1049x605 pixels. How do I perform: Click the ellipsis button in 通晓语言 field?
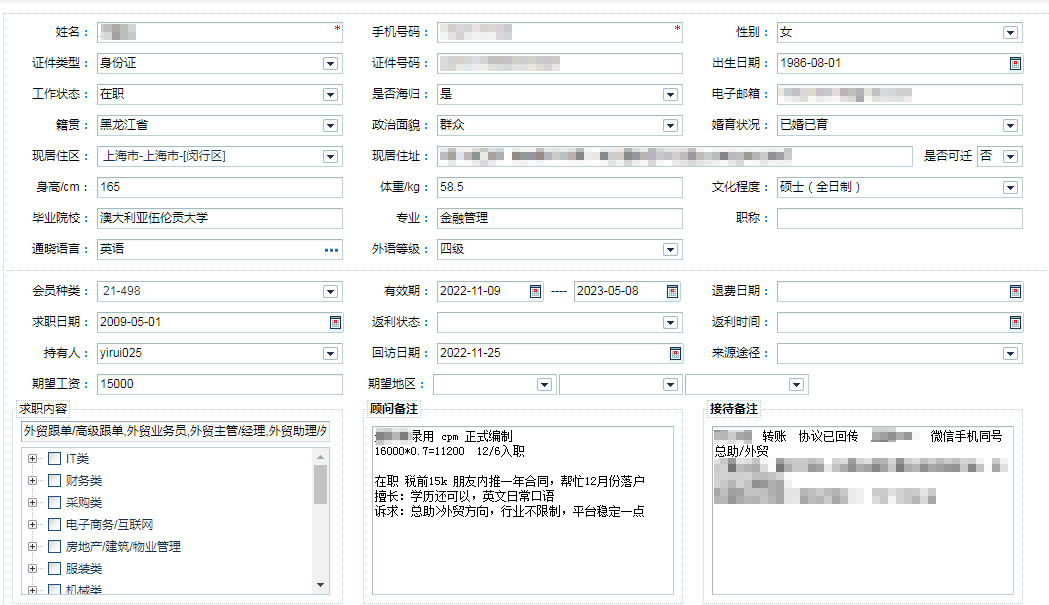click(x=331, y=250)
